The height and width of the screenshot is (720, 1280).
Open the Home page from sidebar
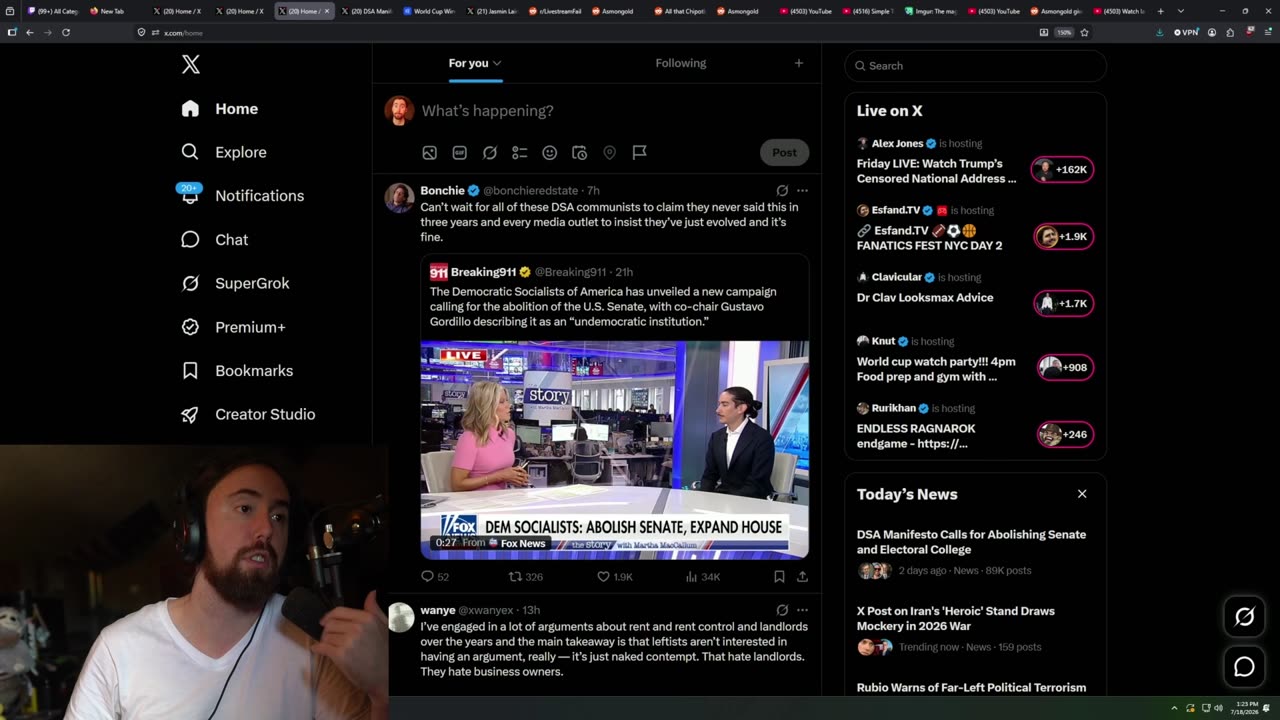[x=219, y=109]
